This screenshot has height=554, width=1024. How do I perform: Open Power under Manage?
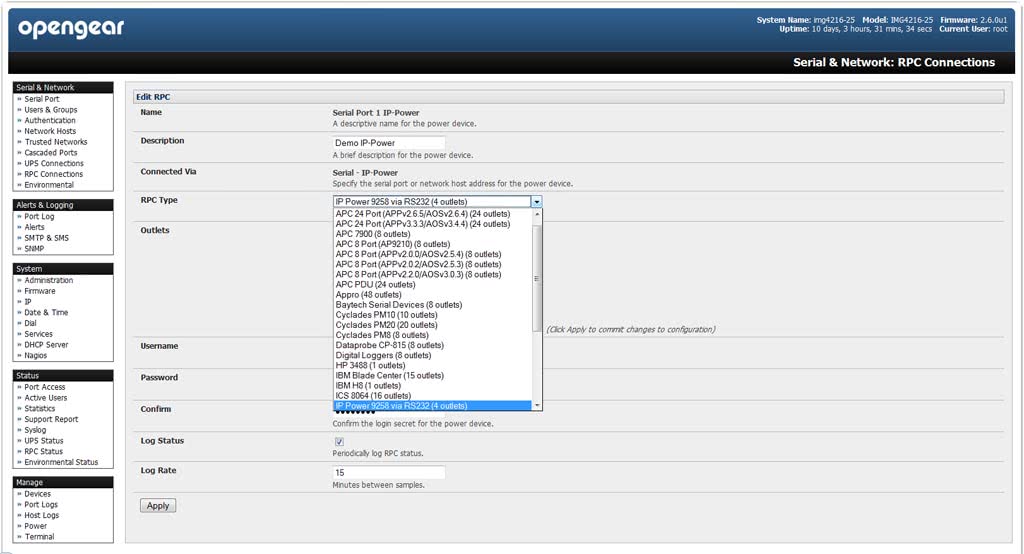click(35, 526)
